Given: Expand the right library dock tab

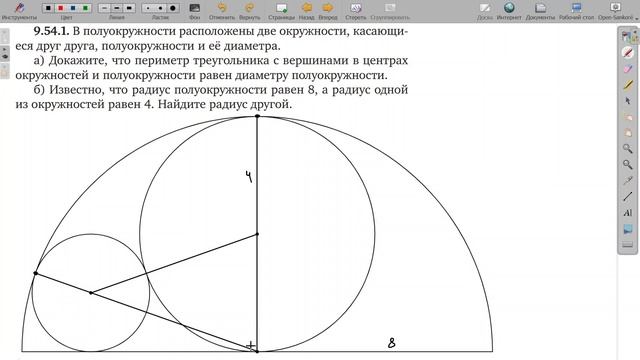Looking at the screenshot, I should point(636,37).
